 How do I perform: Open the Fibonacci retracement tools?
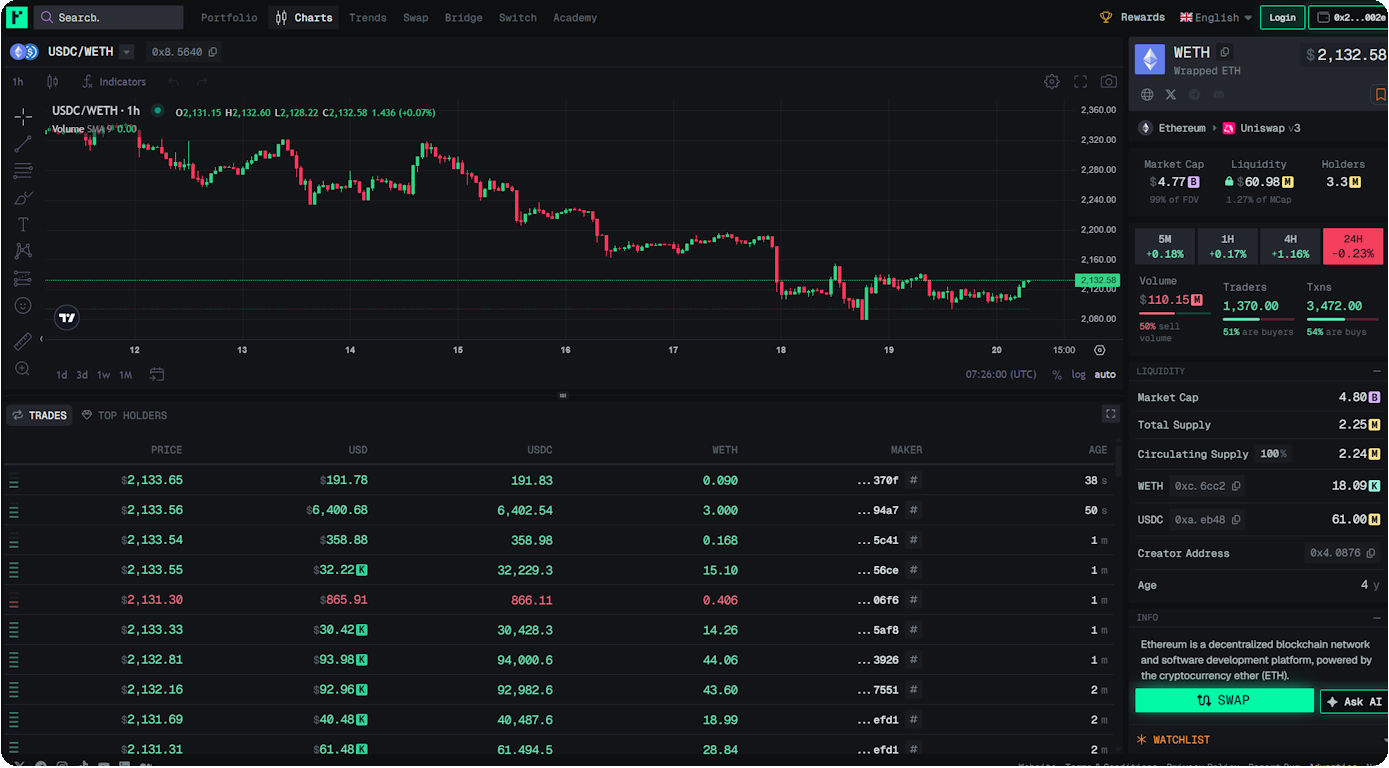(x=22, y=171)
